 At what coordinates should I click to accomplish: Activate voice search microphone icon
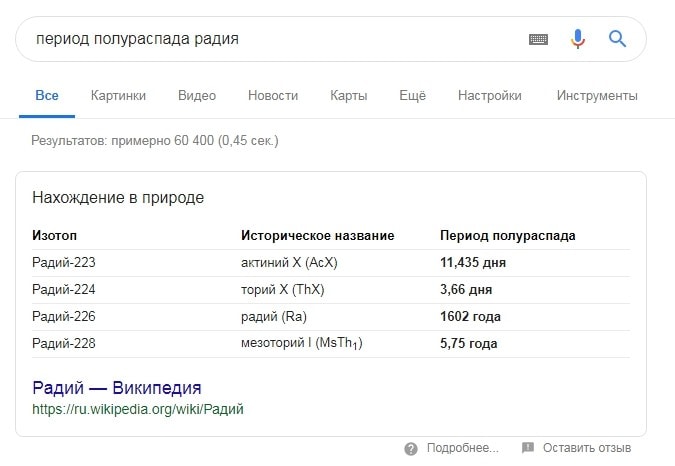(x=578, y=39)
